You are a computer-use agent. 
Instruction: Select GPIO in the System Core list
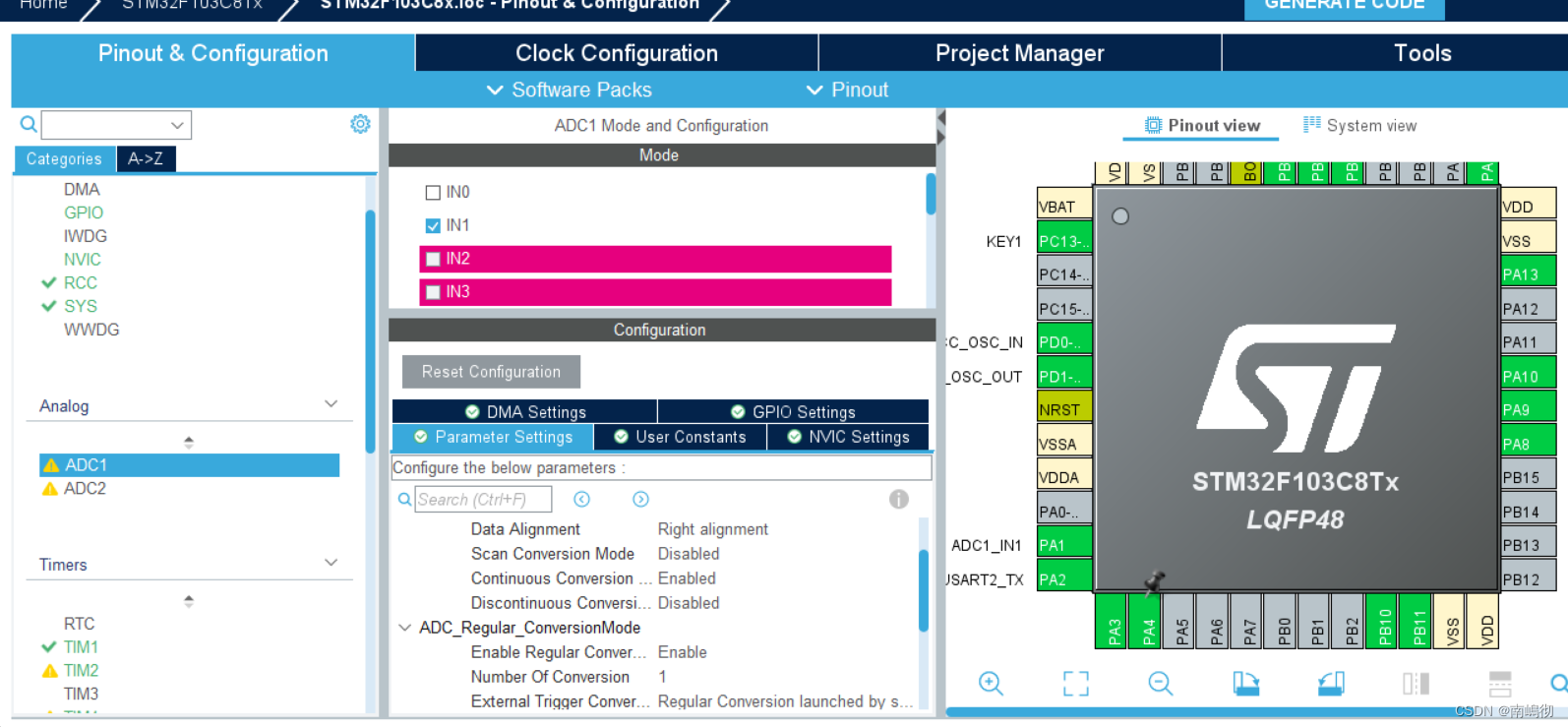(84, 212)
